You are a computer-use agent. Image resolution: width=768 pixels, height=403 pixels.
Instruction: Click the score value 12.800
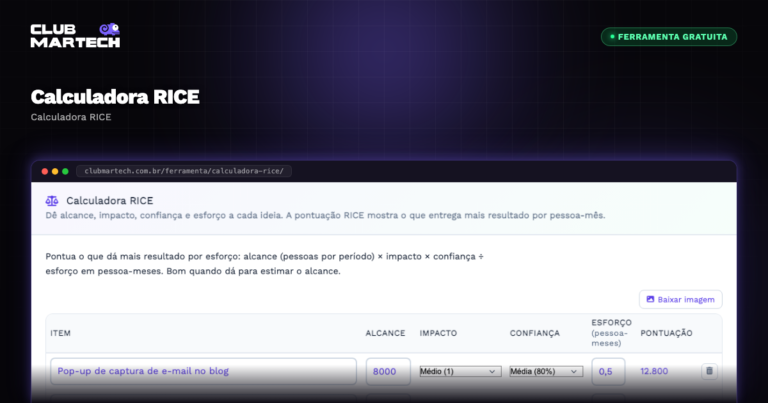654,371
